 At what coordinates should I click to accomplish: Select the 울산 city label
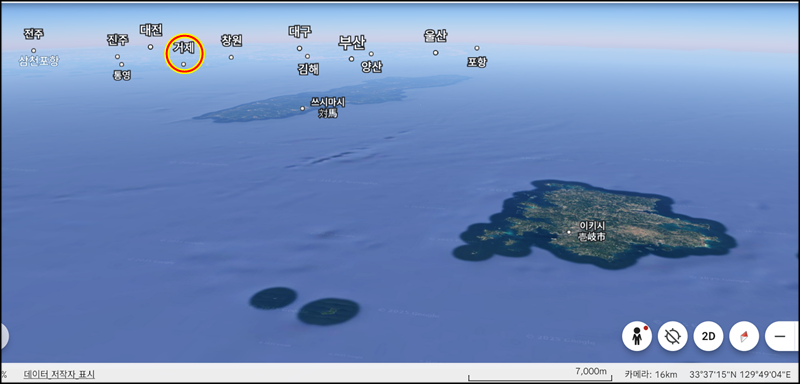435,36
